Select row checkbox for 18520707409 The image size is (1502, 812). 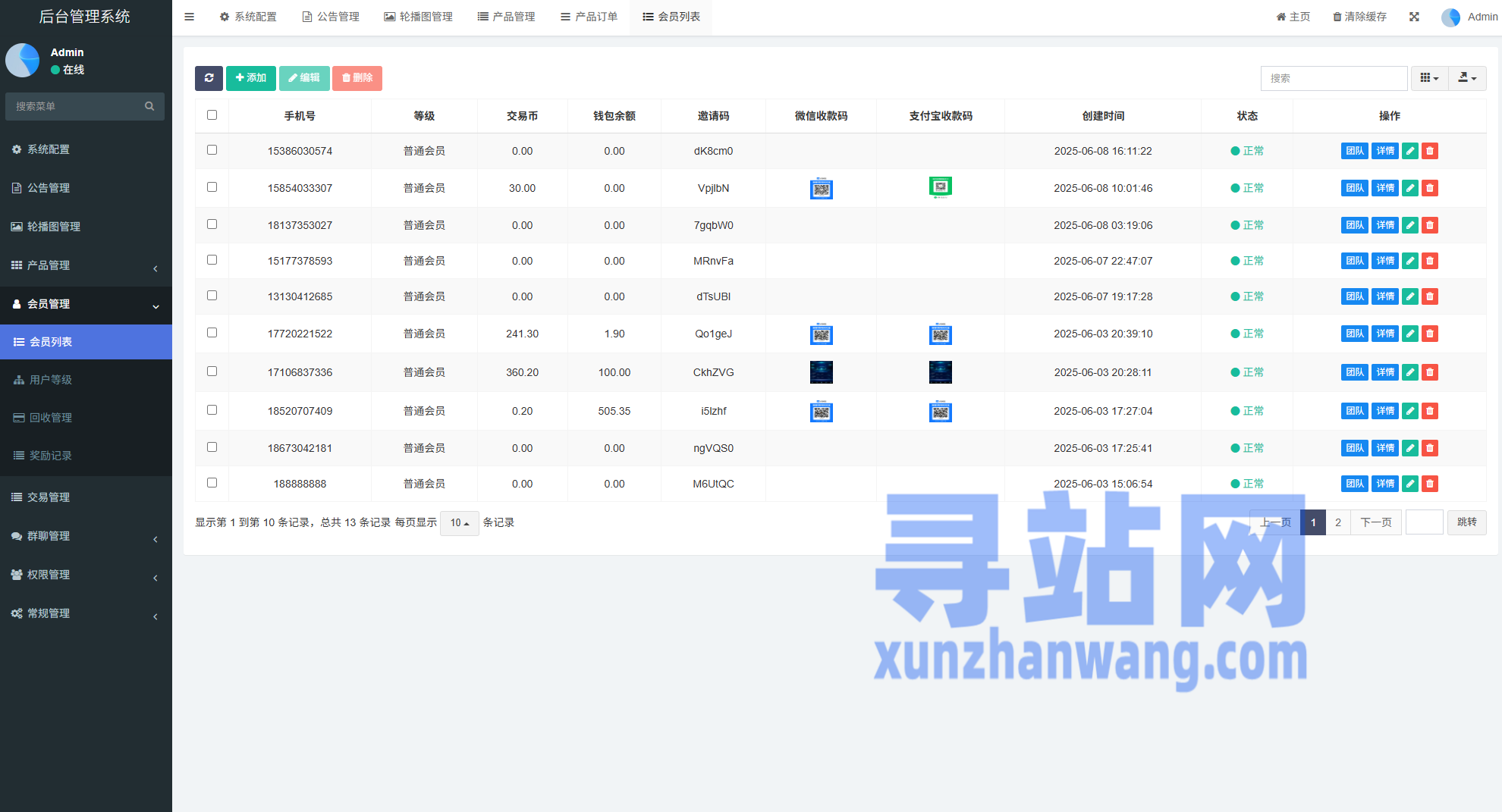[x=212, y=410]
